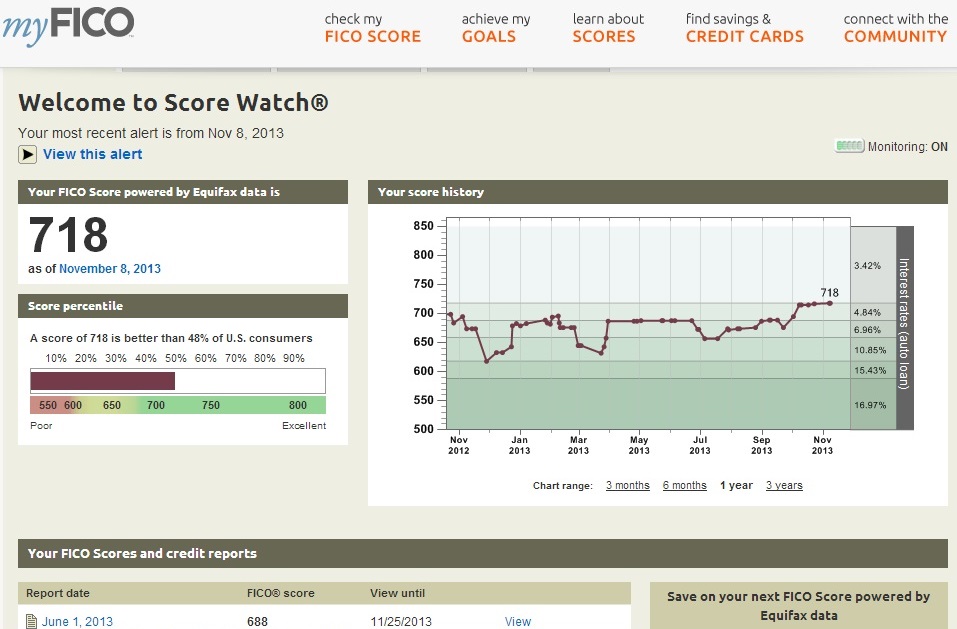Open connect with the Community menu
Image resolution: width=957 pixels, height=629 pixels.
point(895,28)
